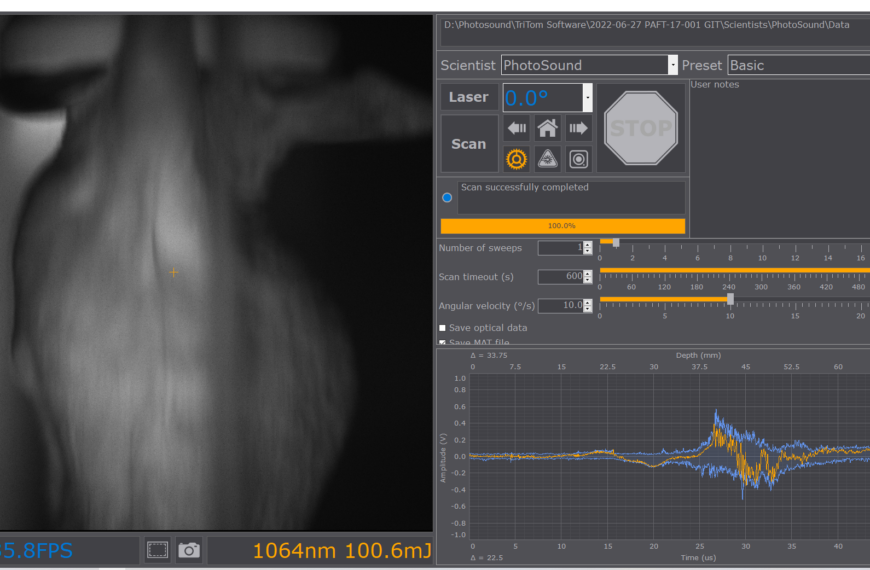Click the Home position icon
The width and height of the screenshot is (870, 570).
547,128
